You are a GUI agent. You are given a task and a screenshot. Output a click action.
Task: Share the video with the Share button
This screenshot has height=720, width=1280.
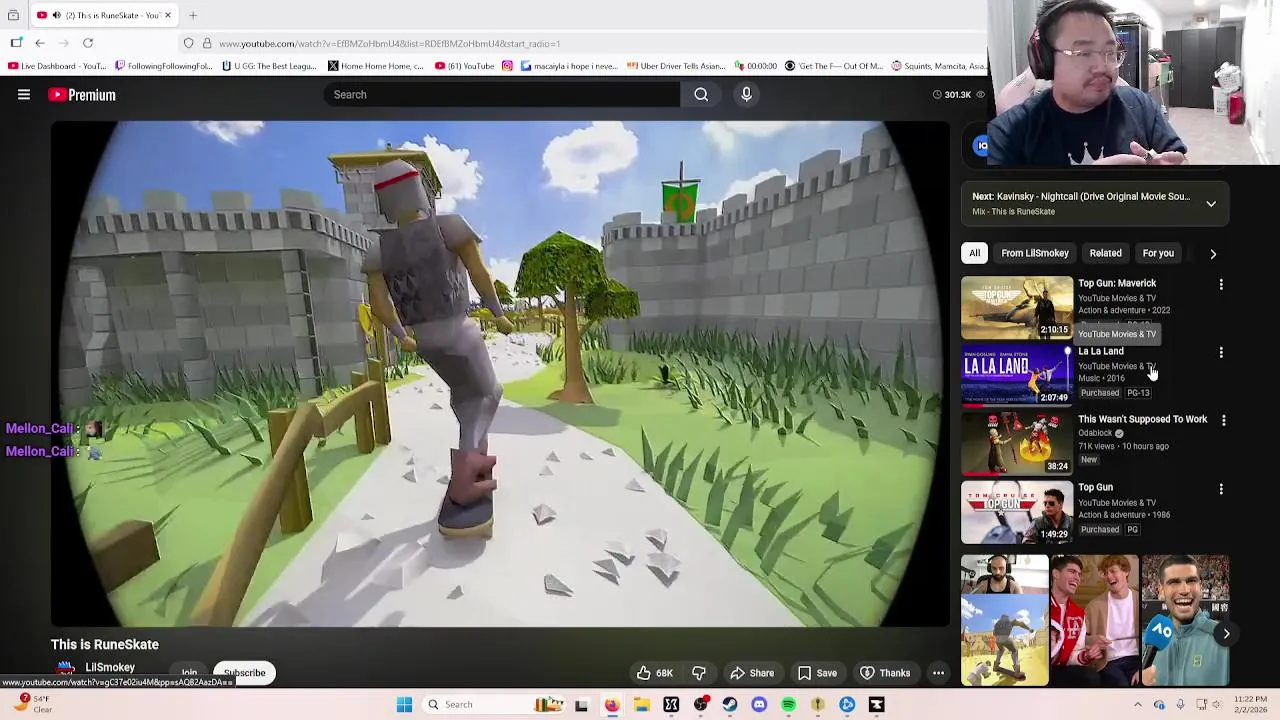(x=752, y=673)
